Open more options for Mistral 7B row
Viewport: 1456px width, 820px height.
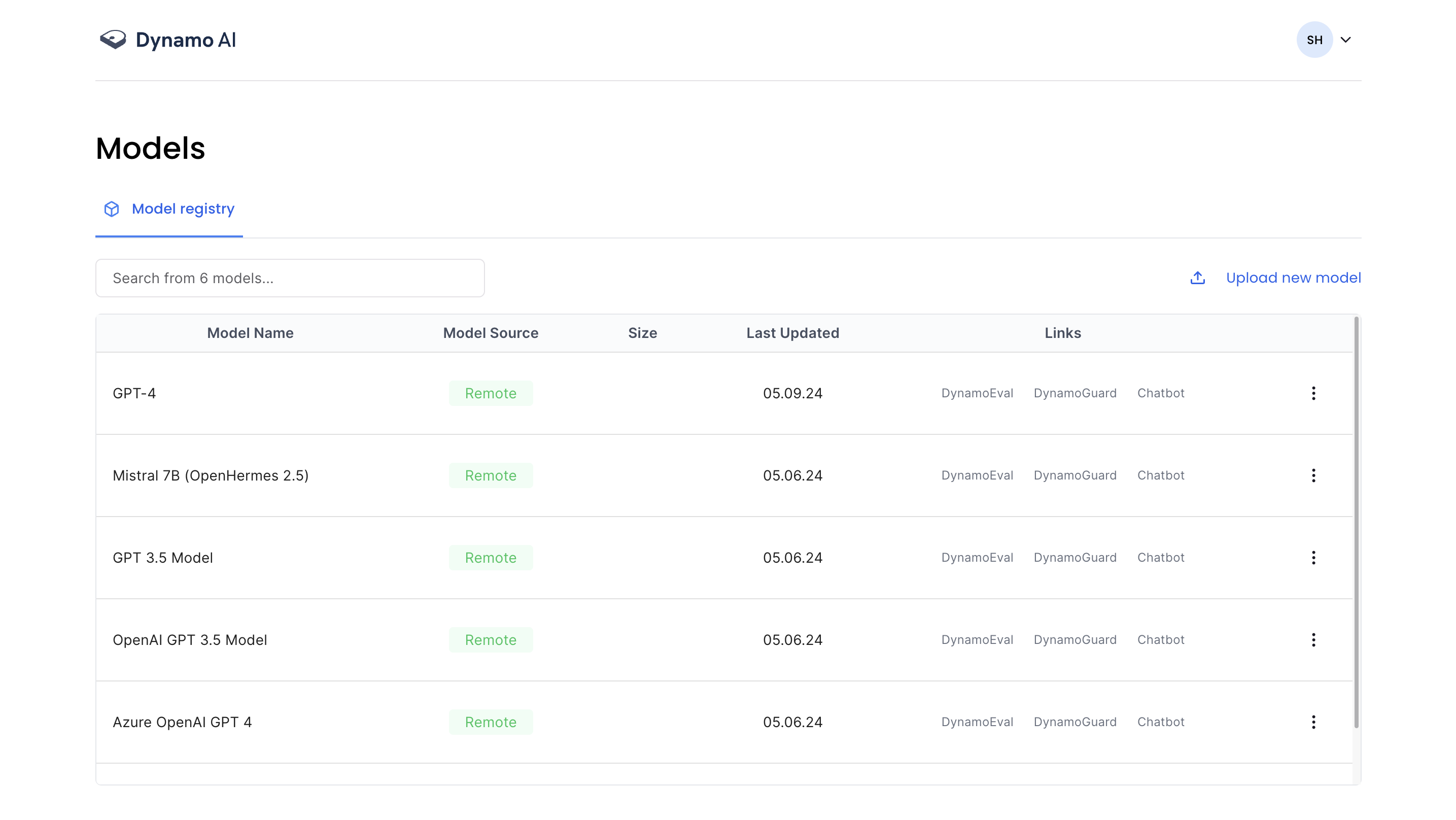1313,475
